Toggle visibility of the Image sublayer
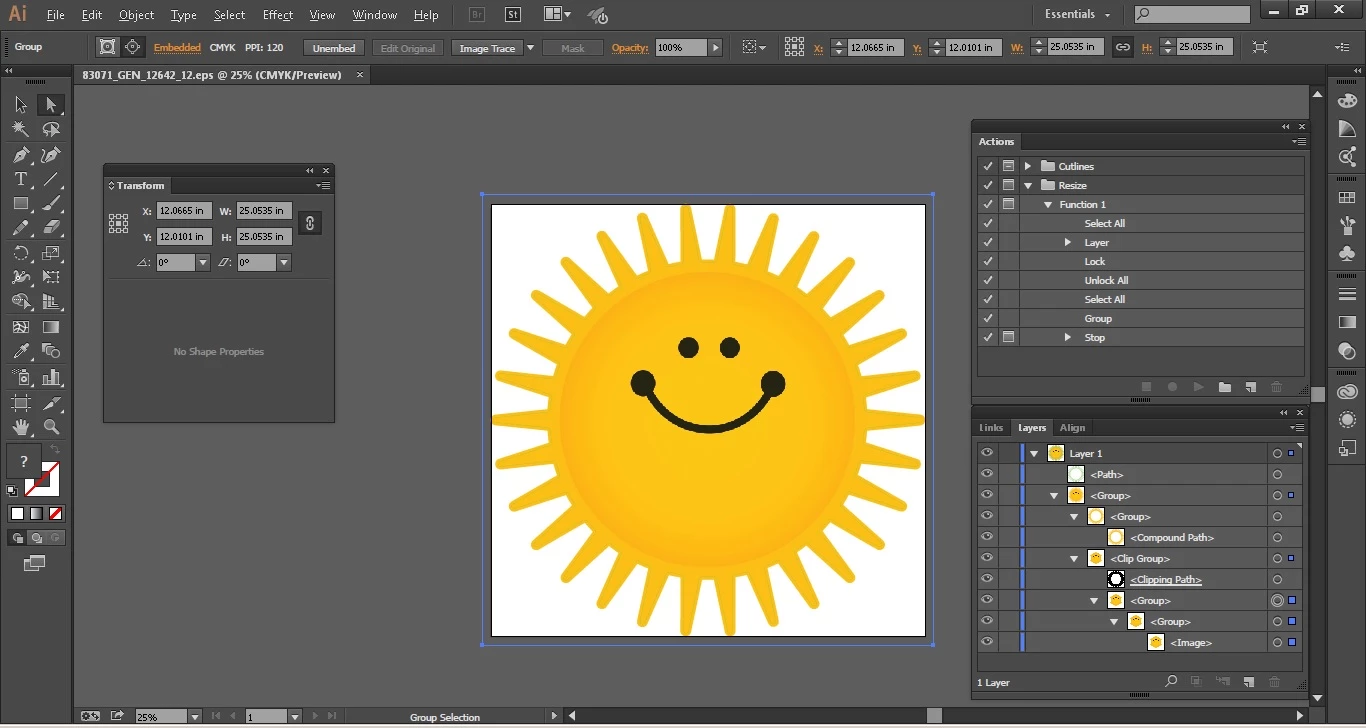The width and height of the screenshot is (1366, 728). (987, 643)
